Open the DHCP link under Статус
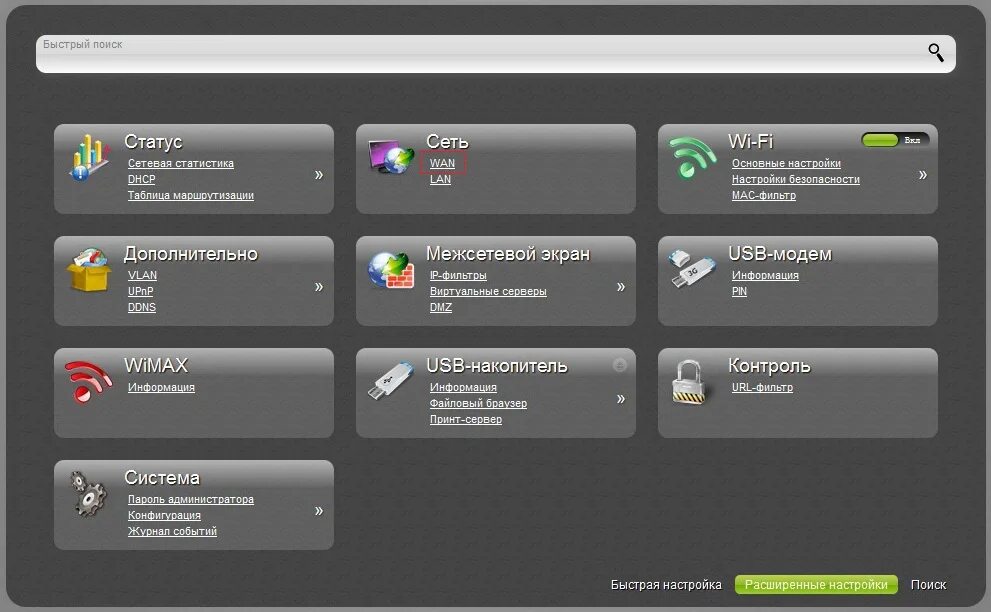991x612 pixels. tap(142, 180)
